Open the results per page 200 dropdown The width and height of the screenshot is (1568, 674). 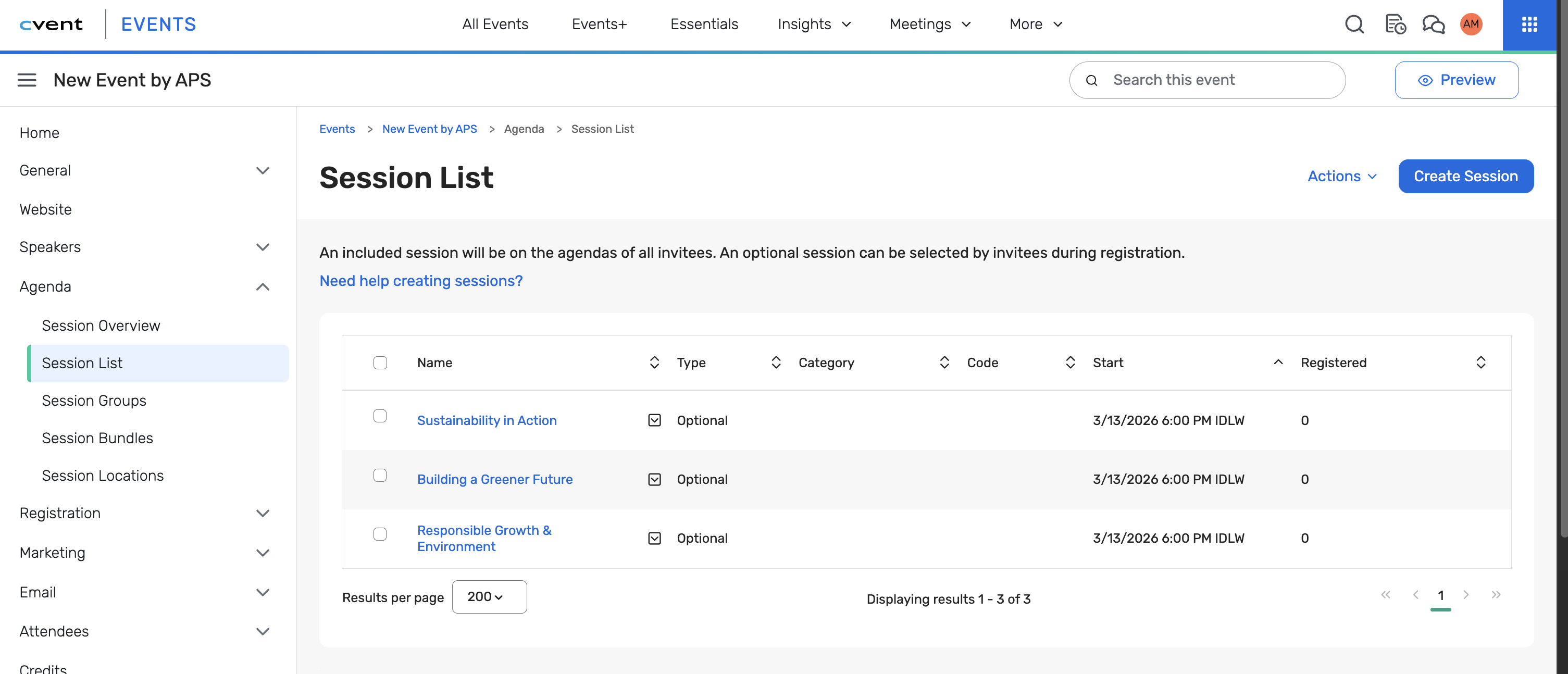coord(489,597)
